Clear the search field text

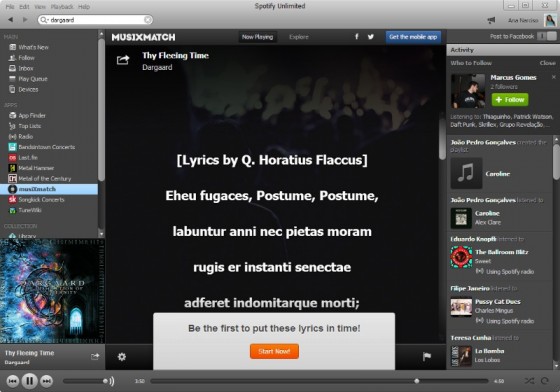tap(147, 20)
